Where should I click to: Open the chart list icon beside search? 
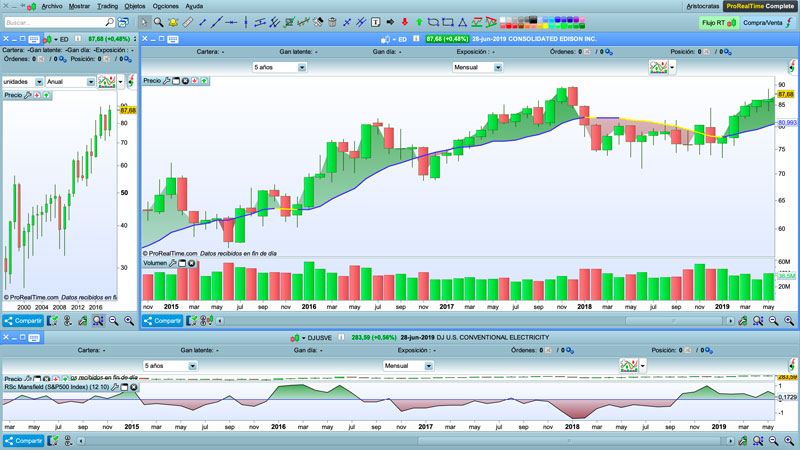click(x=123, y=22)
